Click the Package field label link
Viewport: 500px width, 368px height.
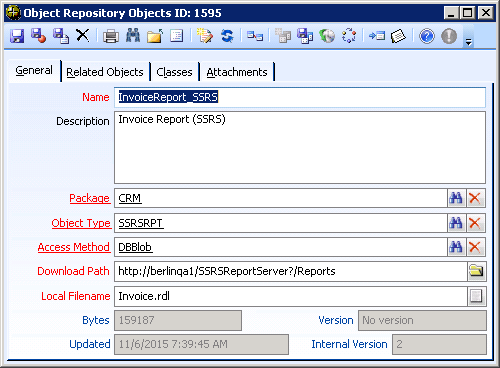point(89,198)
